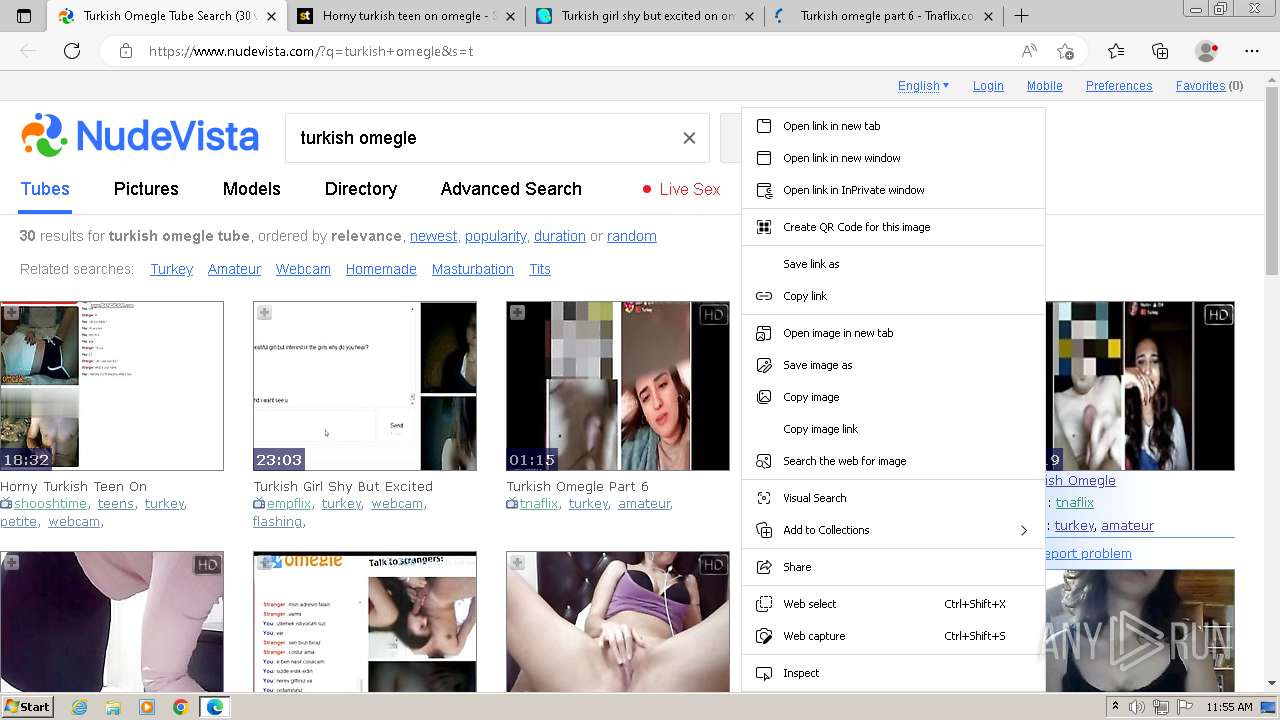Add this page to favorites with star-plus icon
This screenshot has width=1280, height=720.
coord(1065,51)
